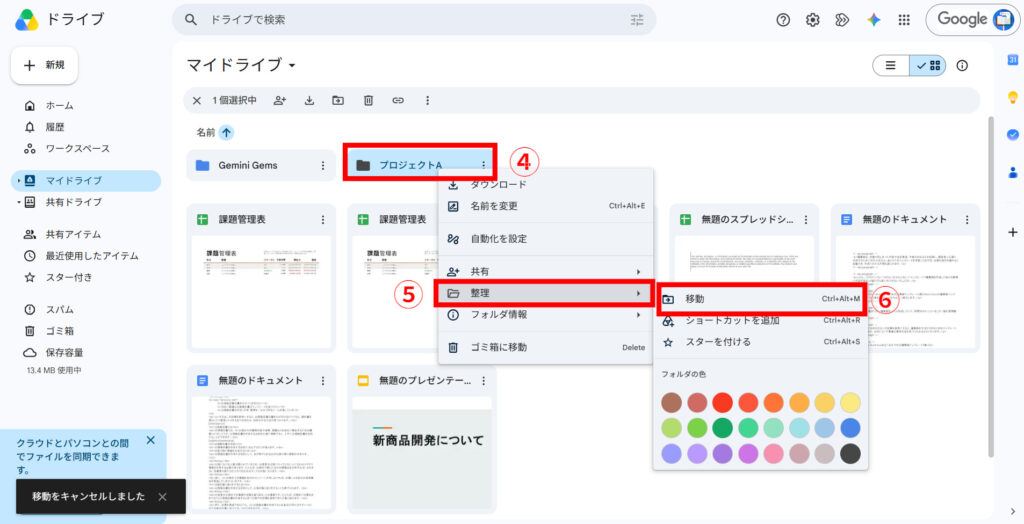Open 最近使用したアイテム in the sidebar
1024x524 pixels.
86,256
